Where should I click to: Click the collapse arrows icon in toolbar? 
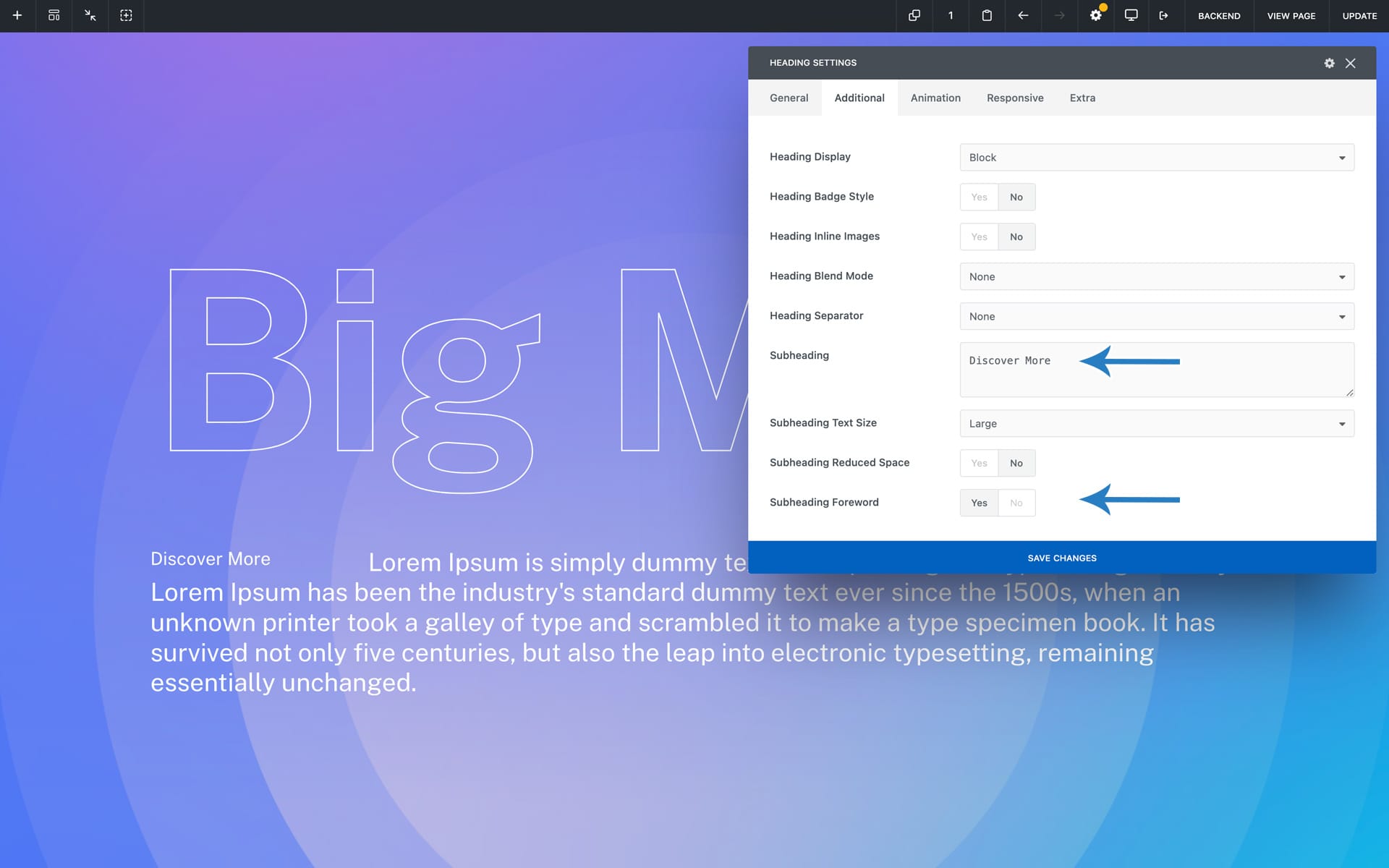pyautogui.click(x=90, y=15)
